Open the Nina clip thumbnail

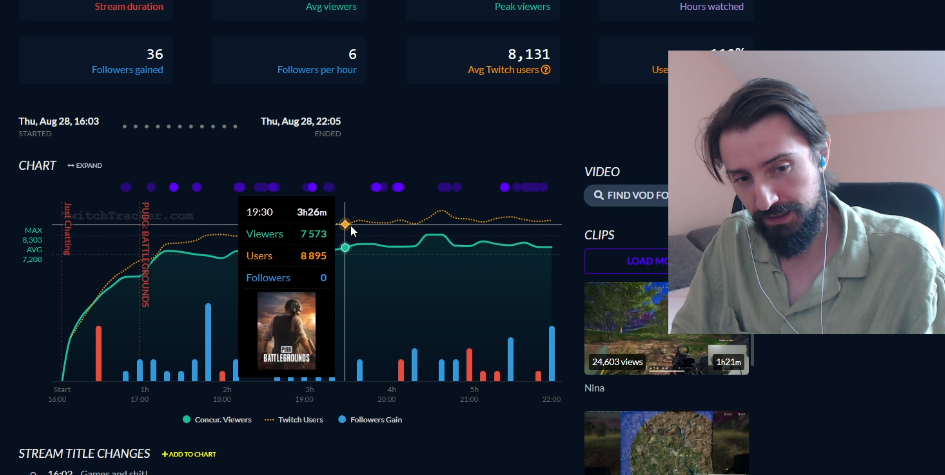tap(667, 329)
